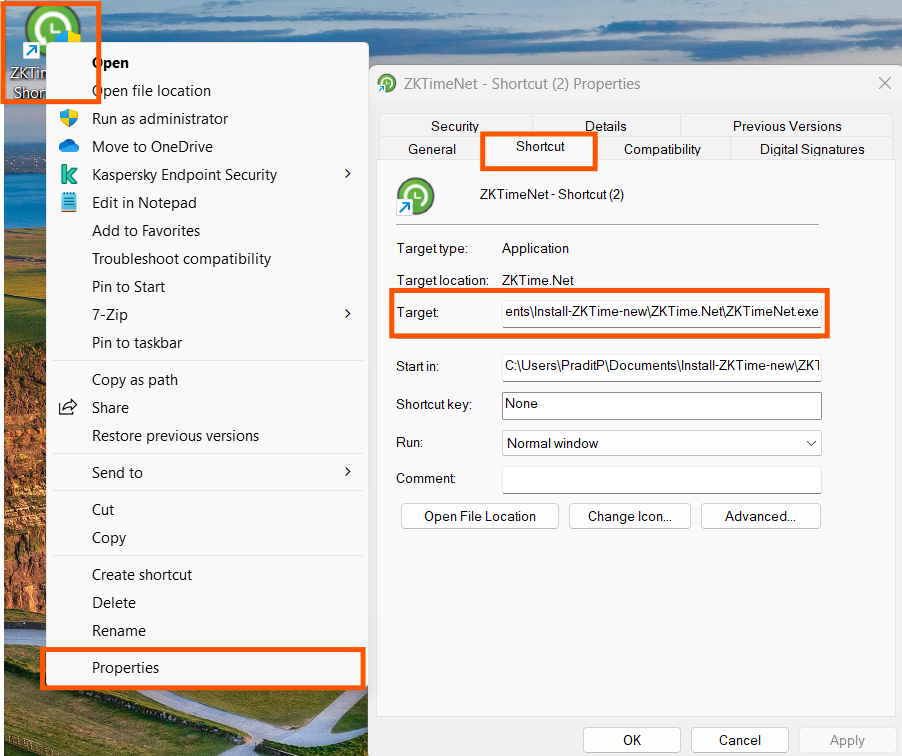The height and width of the screenshot is (756, 902).
Task: Choose Share in the context menu
Action: [x=207, y=407]
